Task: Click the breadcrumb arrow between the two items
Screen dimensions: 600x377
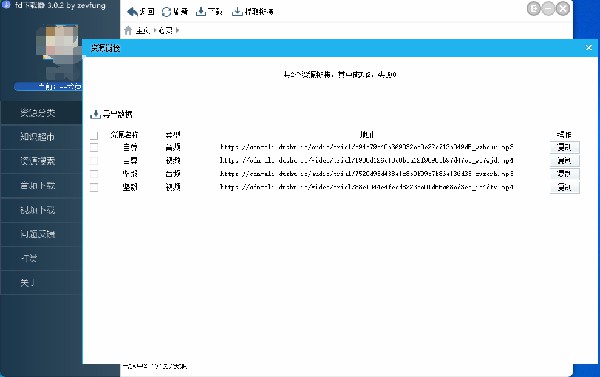Action: [155, 30]
